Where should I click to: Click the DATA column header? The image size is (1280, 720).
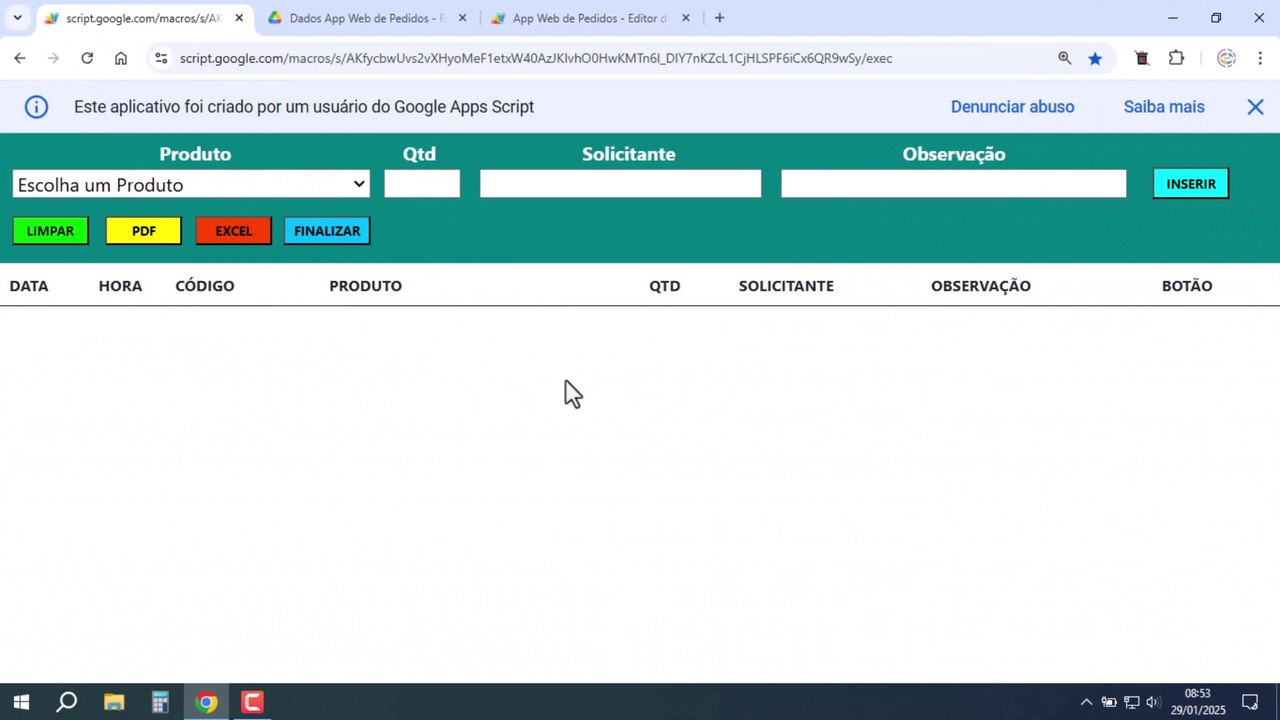(29, 286)
